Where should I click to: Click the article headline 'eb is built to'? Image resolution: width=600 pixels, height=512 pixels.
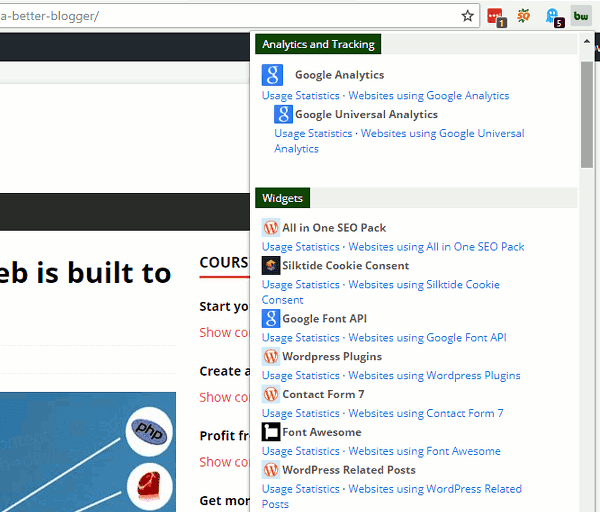pyautogui.click(x=85, y=273)
